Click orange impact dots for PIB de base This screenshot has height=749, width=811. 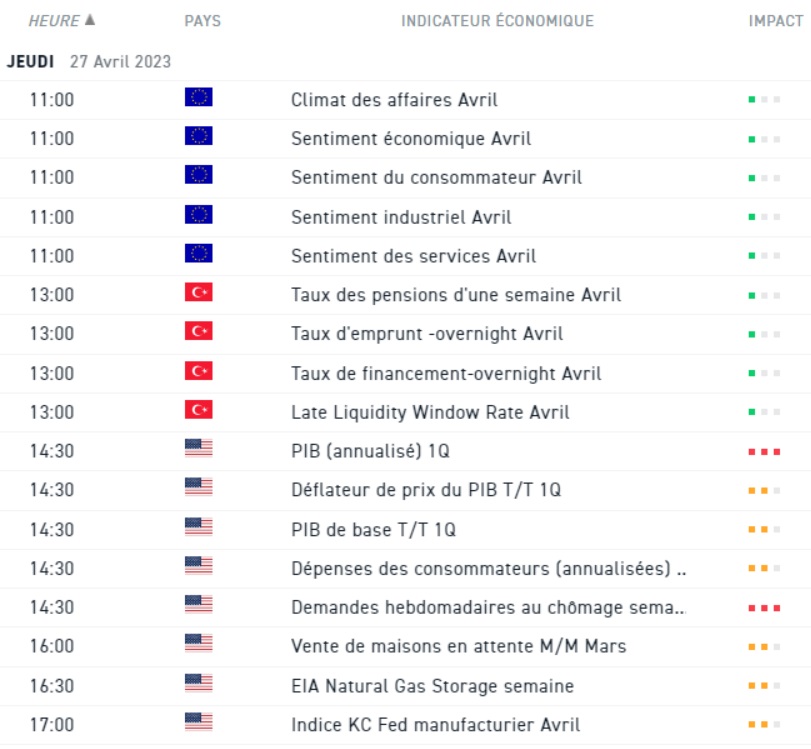tap(764, 530)
